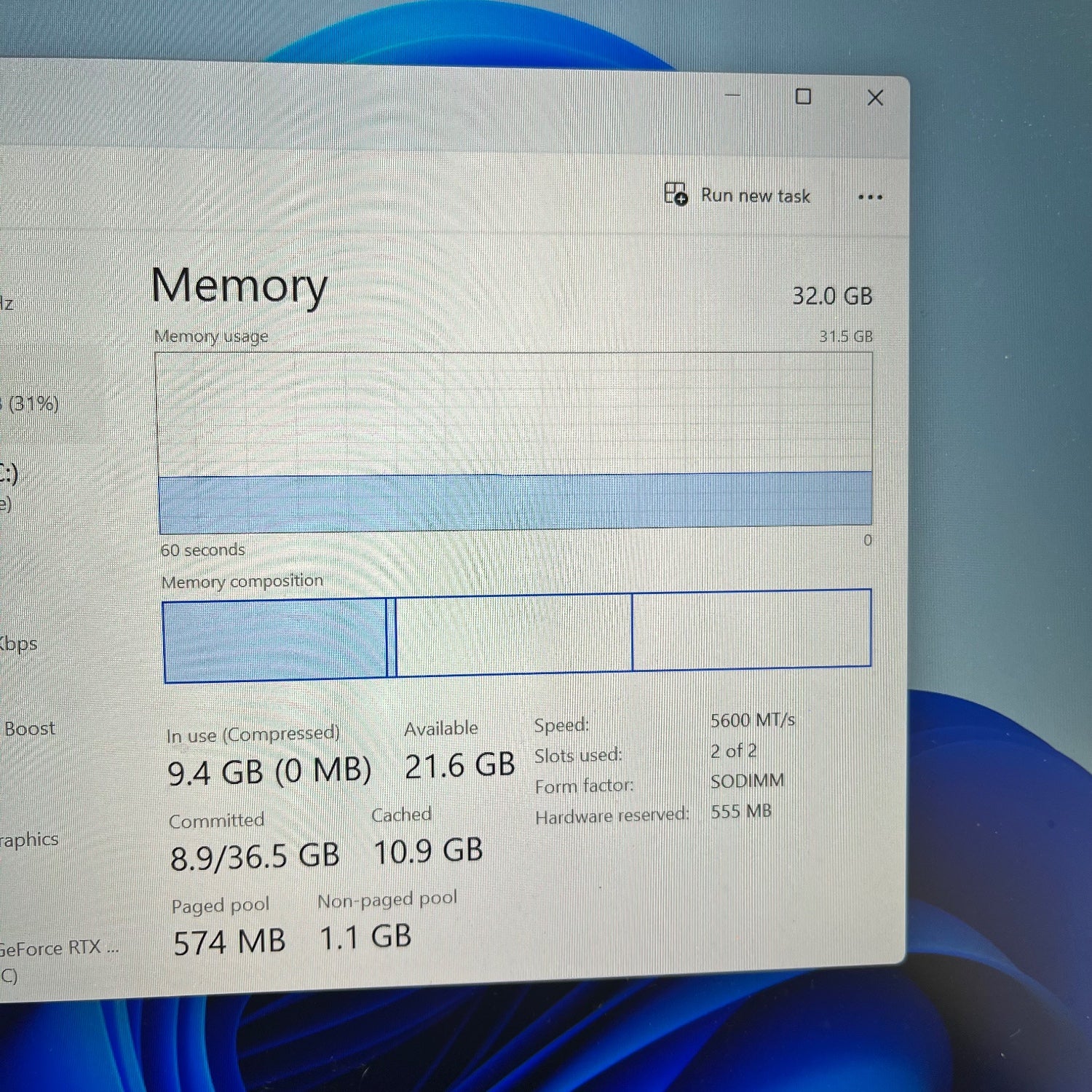Click the thin modified segment in memory composition
Screen dimensions: 1092x1092
(392, 638)
